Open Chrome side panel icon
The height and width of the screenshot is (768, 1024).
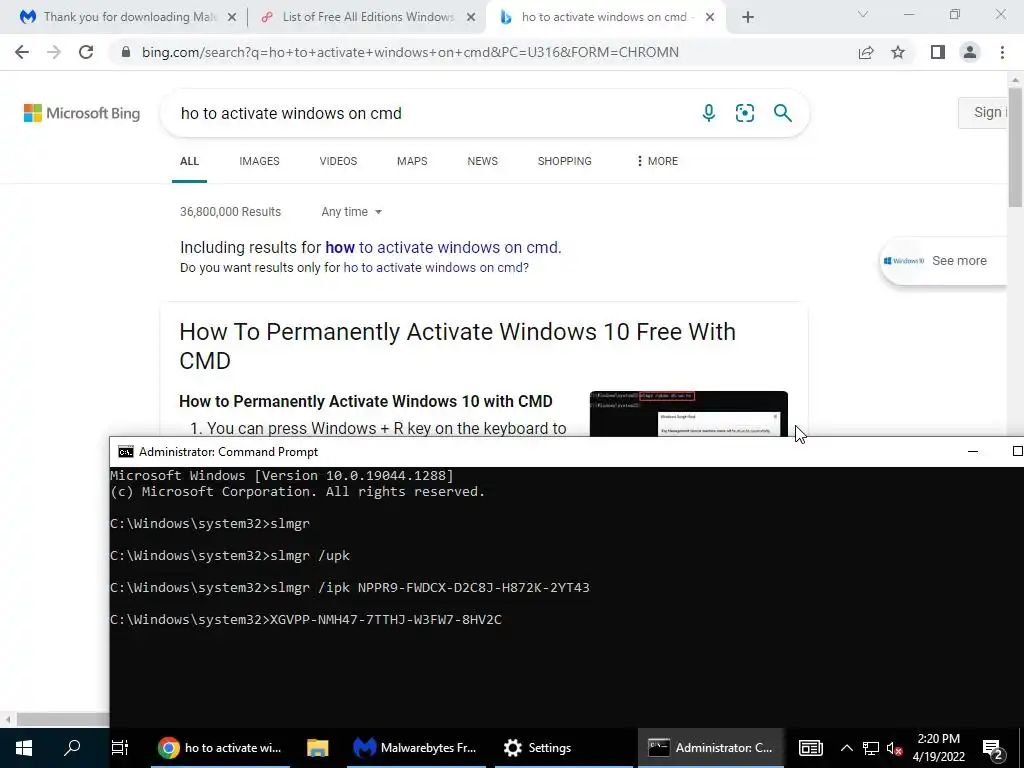(x=938, y=52)
